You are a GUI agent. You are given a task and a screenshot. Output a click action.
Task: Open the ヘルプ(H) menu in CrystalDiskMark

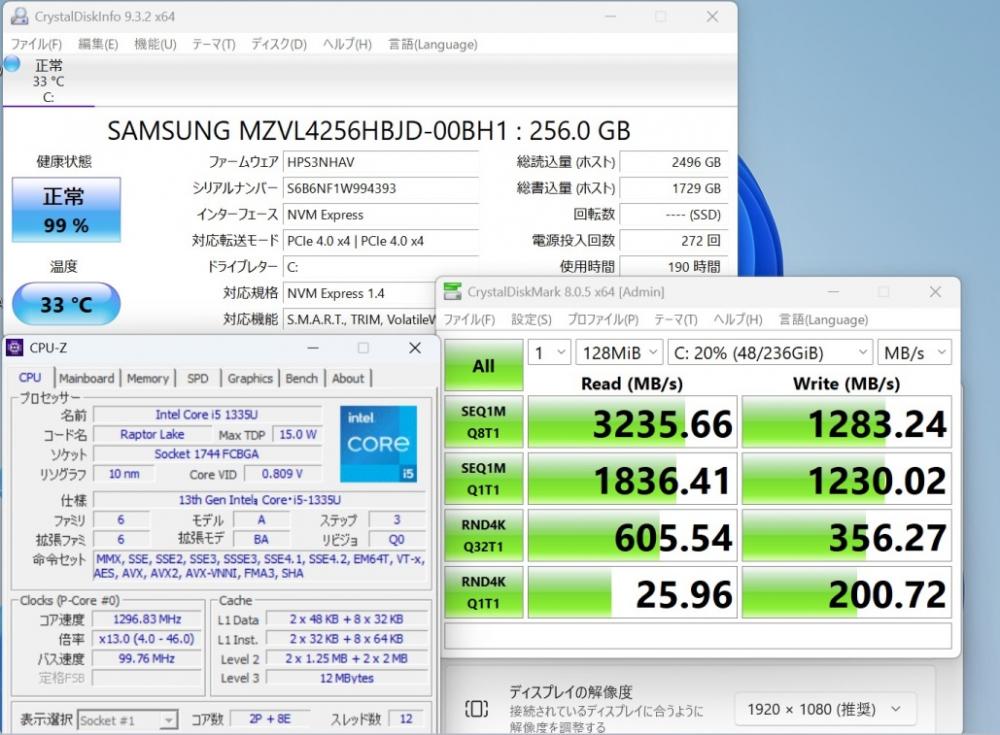(737, 320)
